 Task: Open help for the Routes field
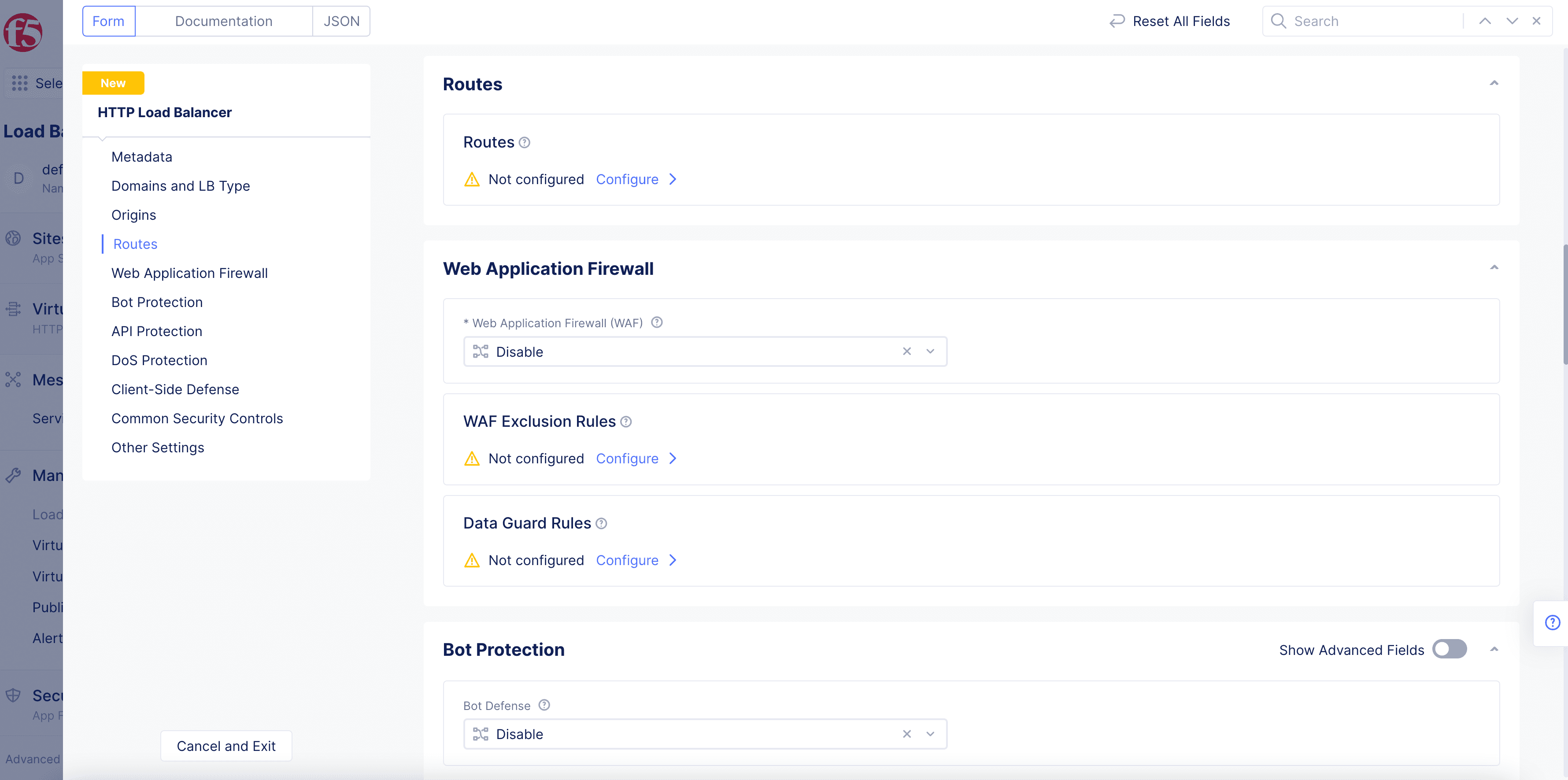pos(525,143)
